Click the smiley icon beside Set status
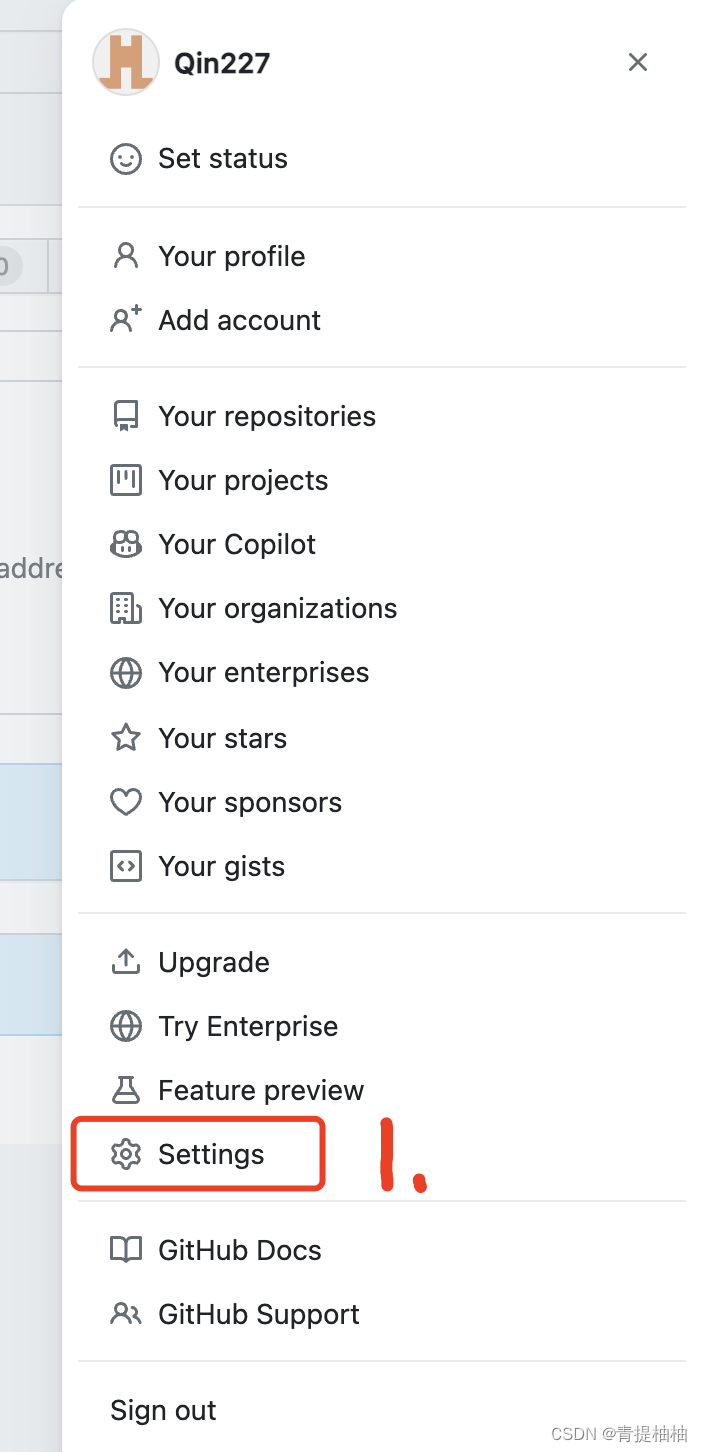This screenshot has height=1452, width=702. click(x=126, y=159)
